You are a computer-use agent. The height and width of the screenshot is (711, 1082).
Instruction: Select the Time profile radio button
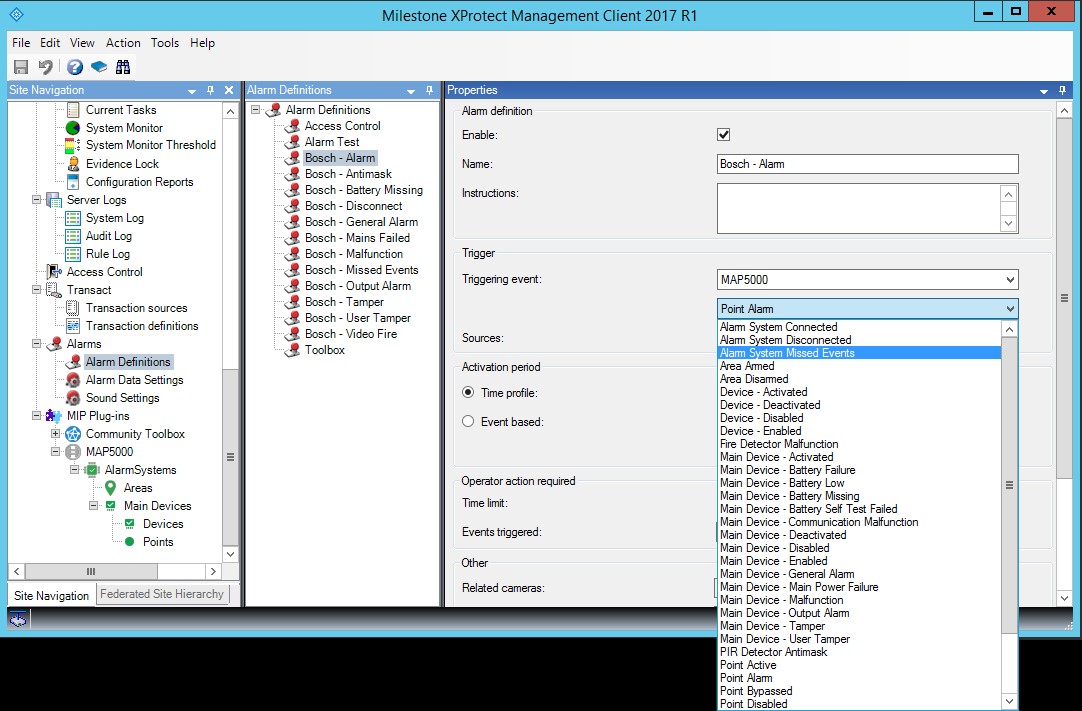(x=468, y=393)
